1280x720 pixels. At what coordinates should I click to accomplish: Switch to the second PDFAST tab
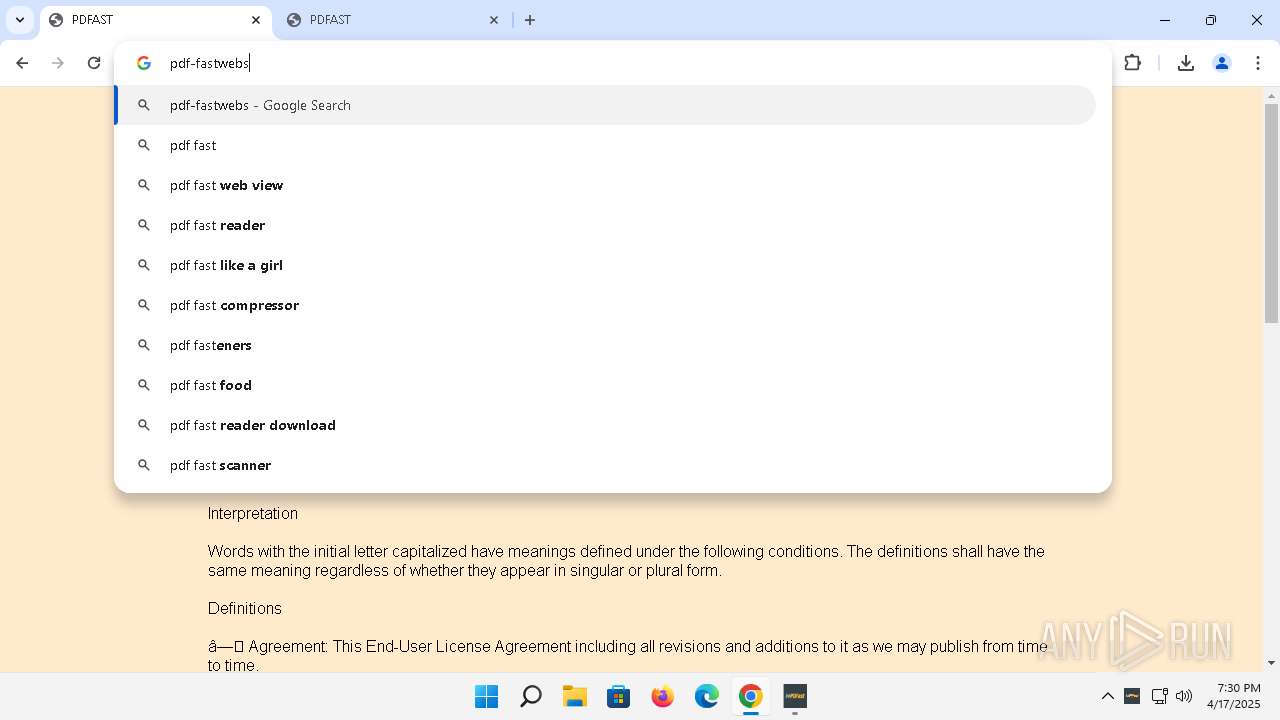394,20
